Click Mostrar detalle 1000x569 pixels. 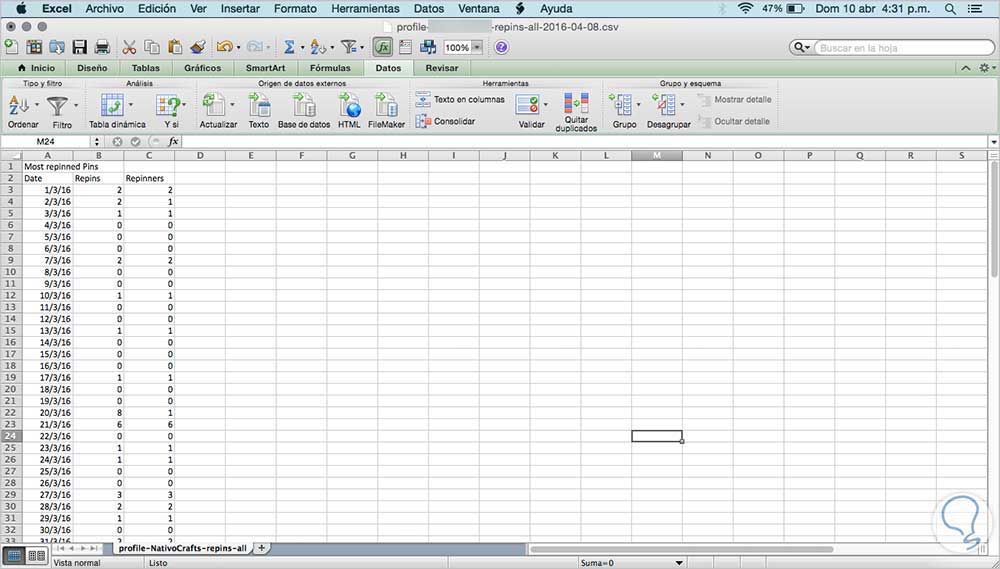point(734,100)
